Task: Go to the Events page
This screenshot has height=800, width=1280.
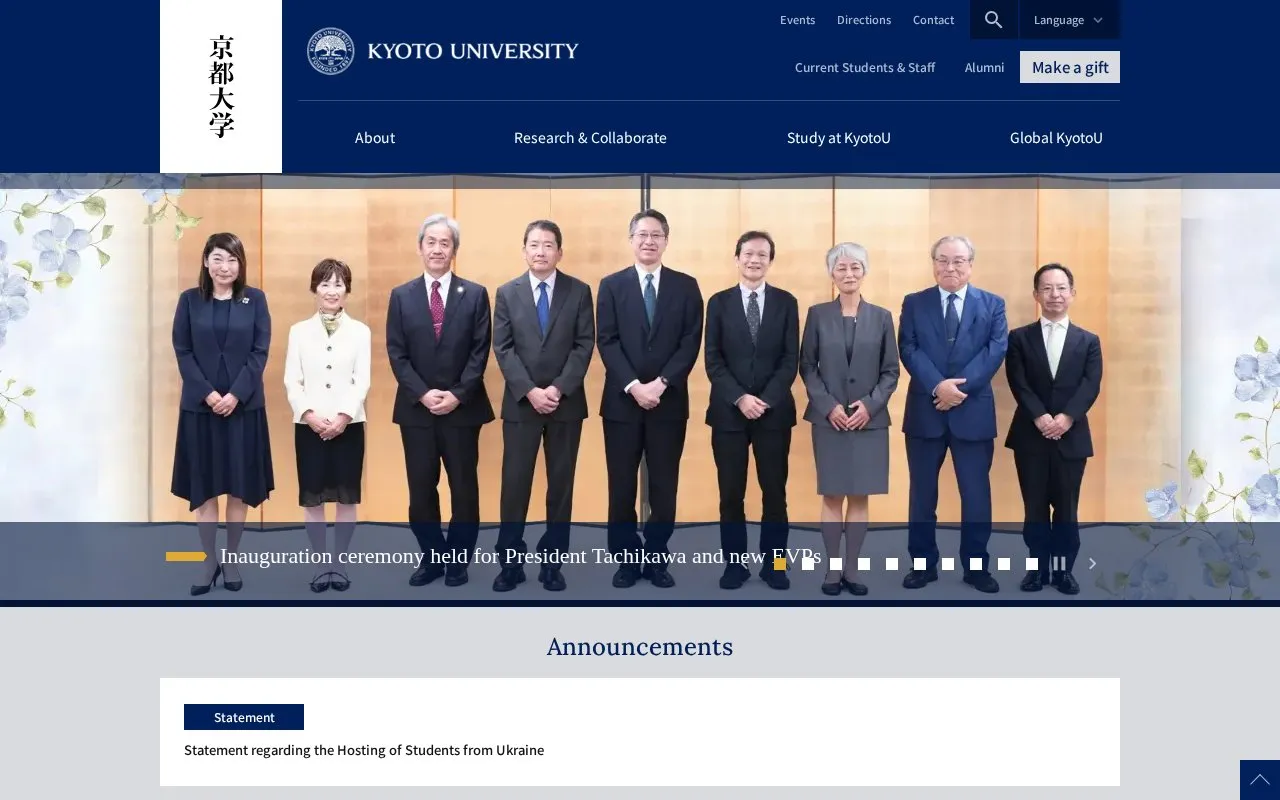Action: [x=798, y=20]
